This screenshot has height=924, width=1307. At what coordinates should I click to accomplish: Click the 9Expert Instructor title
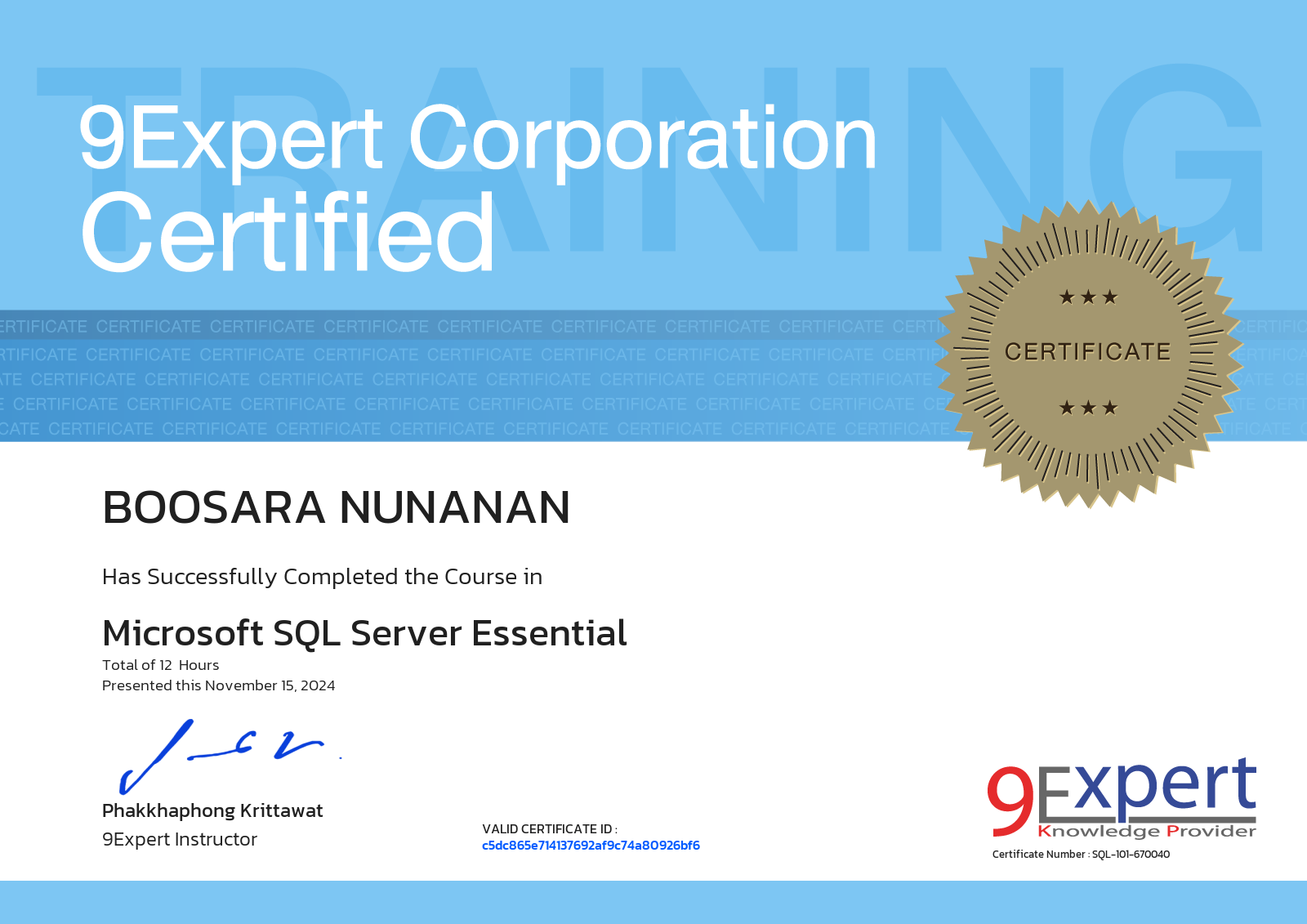click(180, 839)
